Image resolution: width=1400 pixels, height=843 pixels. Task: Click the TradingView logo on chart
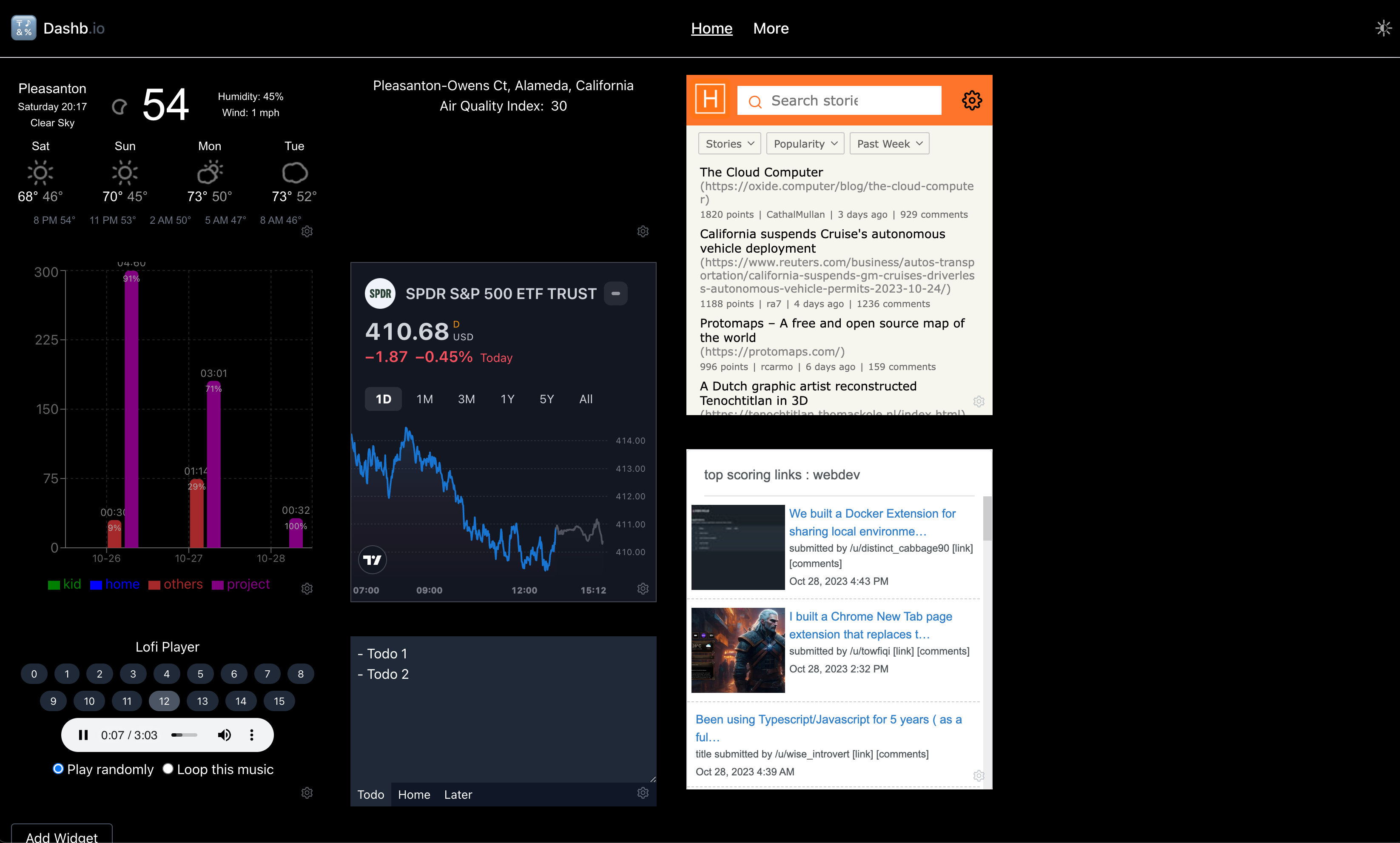click(x=373, y=560)
